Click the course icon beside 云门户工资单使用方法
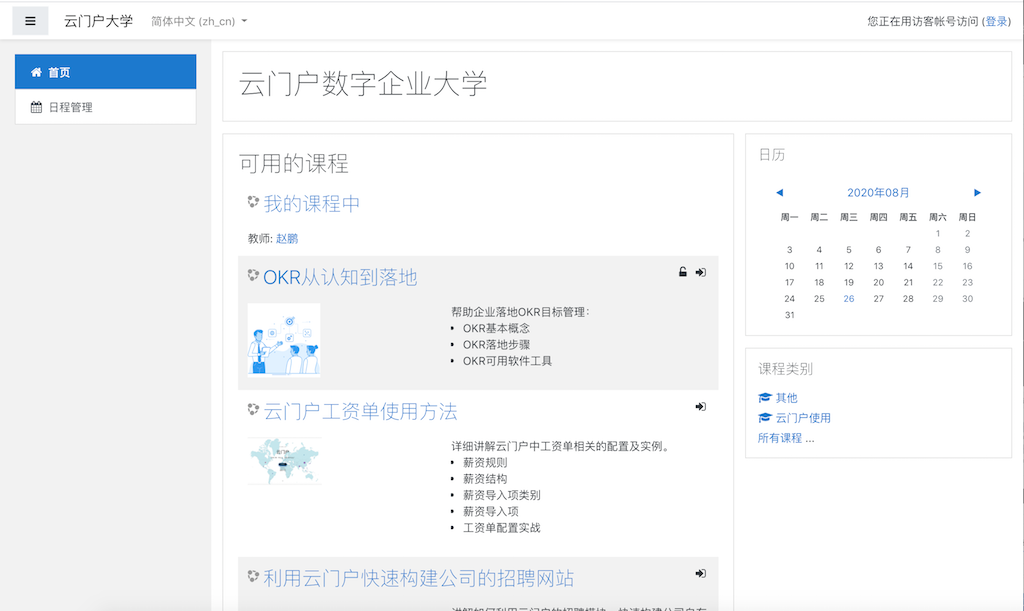The image size is (1024, 611). [253, 409]
